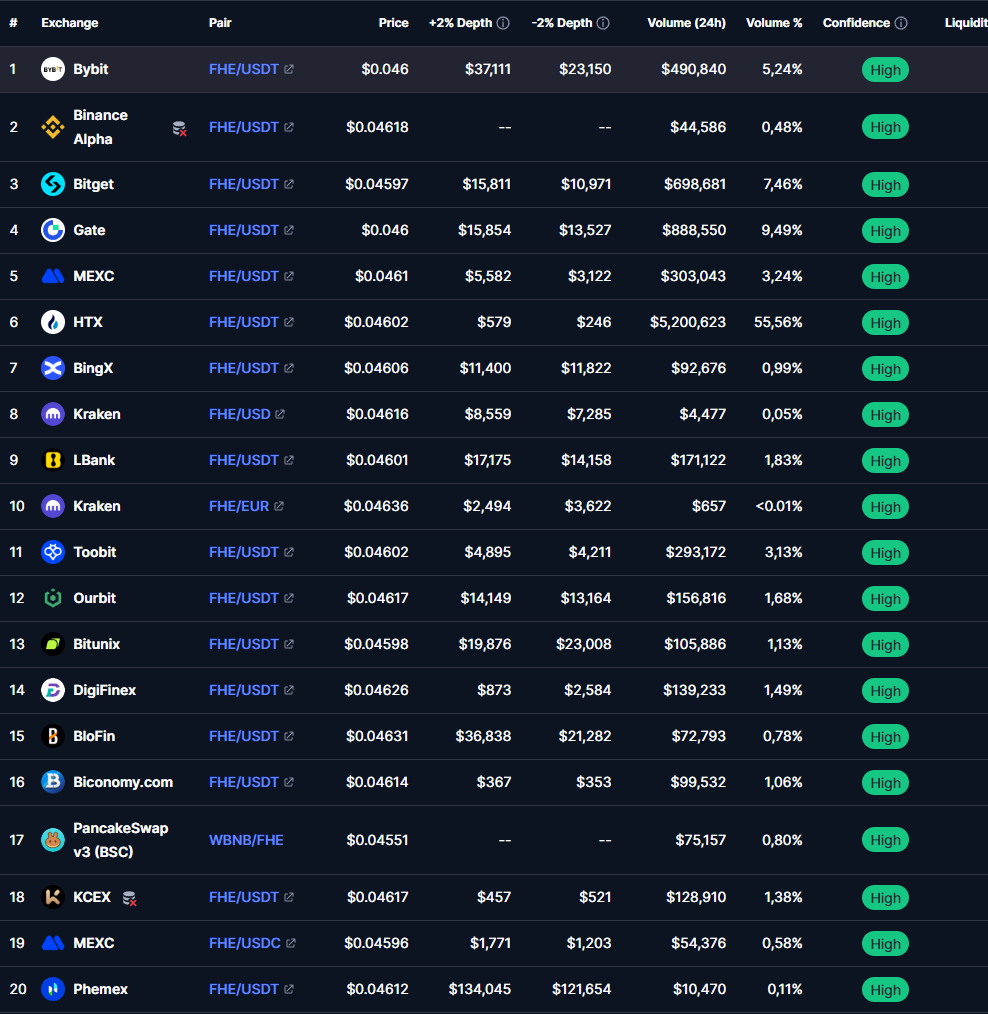
Task: Click the Bybit exchange logo icon
Action: click(x=52, y=69)
